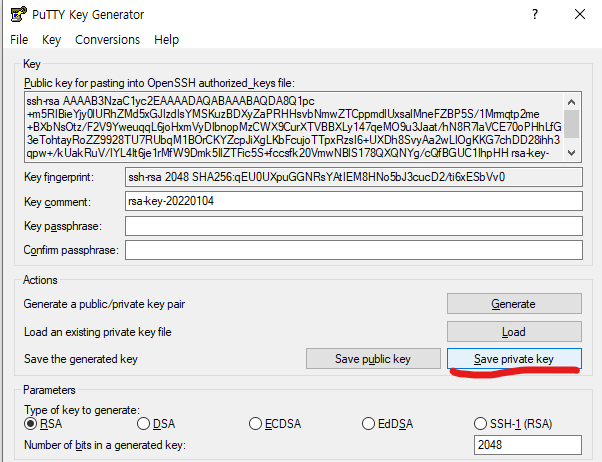Viewport: 602px width, 462px height.
Task: Open the Conversions menu
Action: 108,40
